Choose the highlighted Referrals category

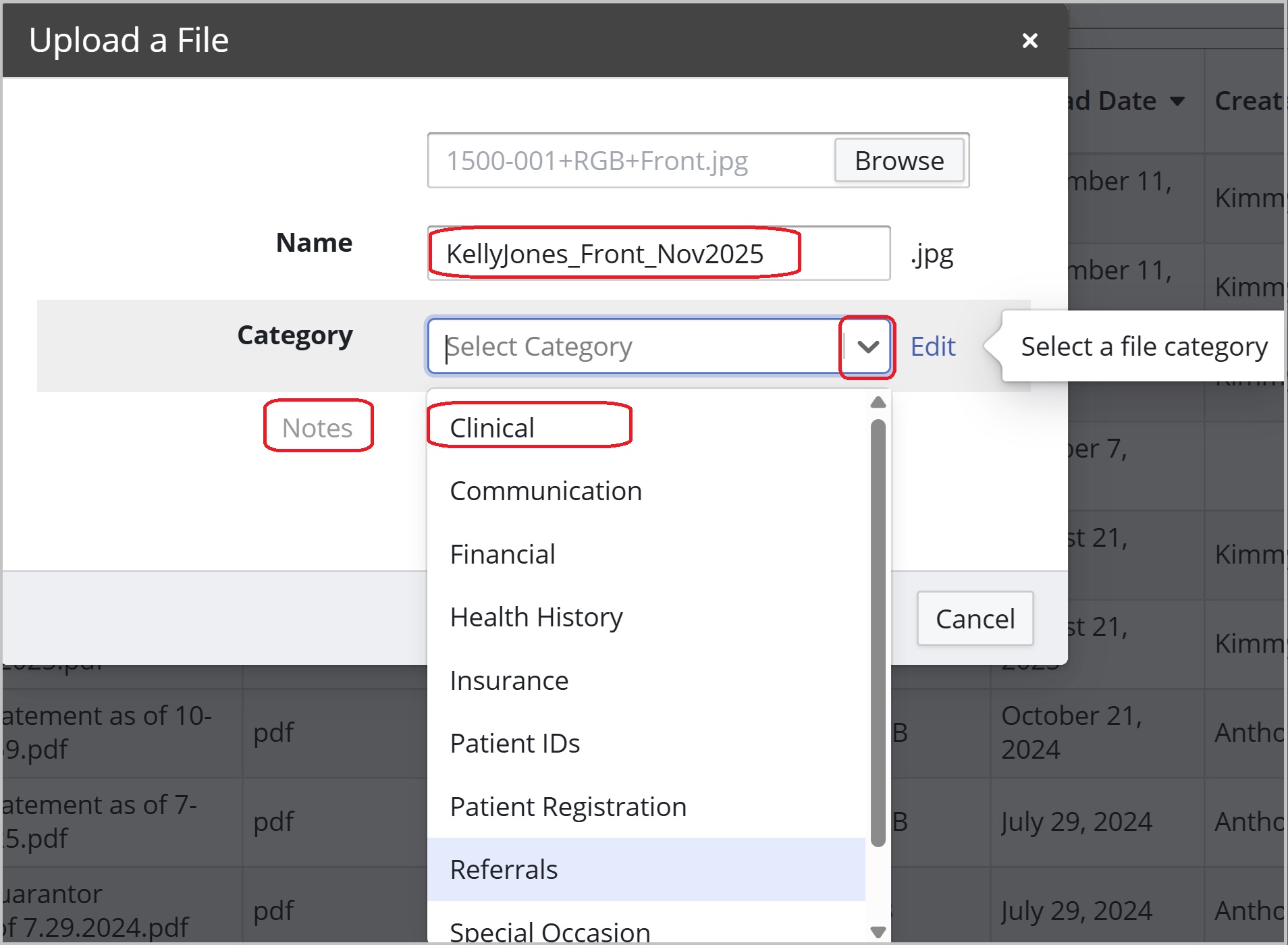504,869
